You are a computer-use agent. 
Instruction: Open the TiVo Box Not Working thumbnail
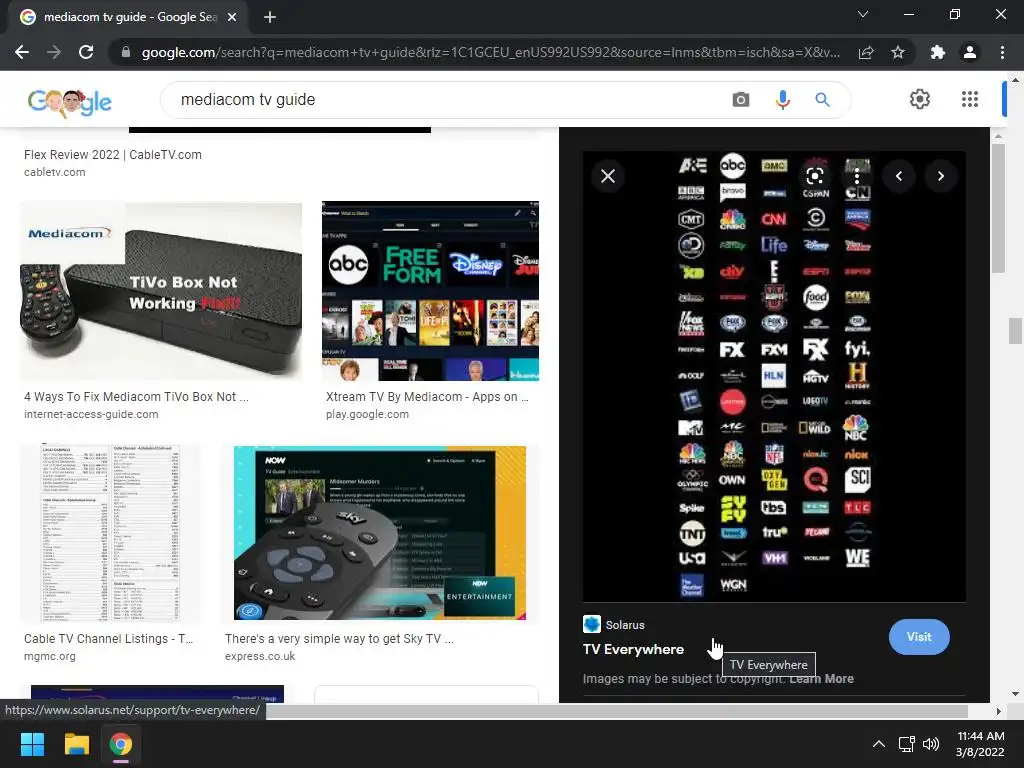pyautogui.click(x=161, y=291)
